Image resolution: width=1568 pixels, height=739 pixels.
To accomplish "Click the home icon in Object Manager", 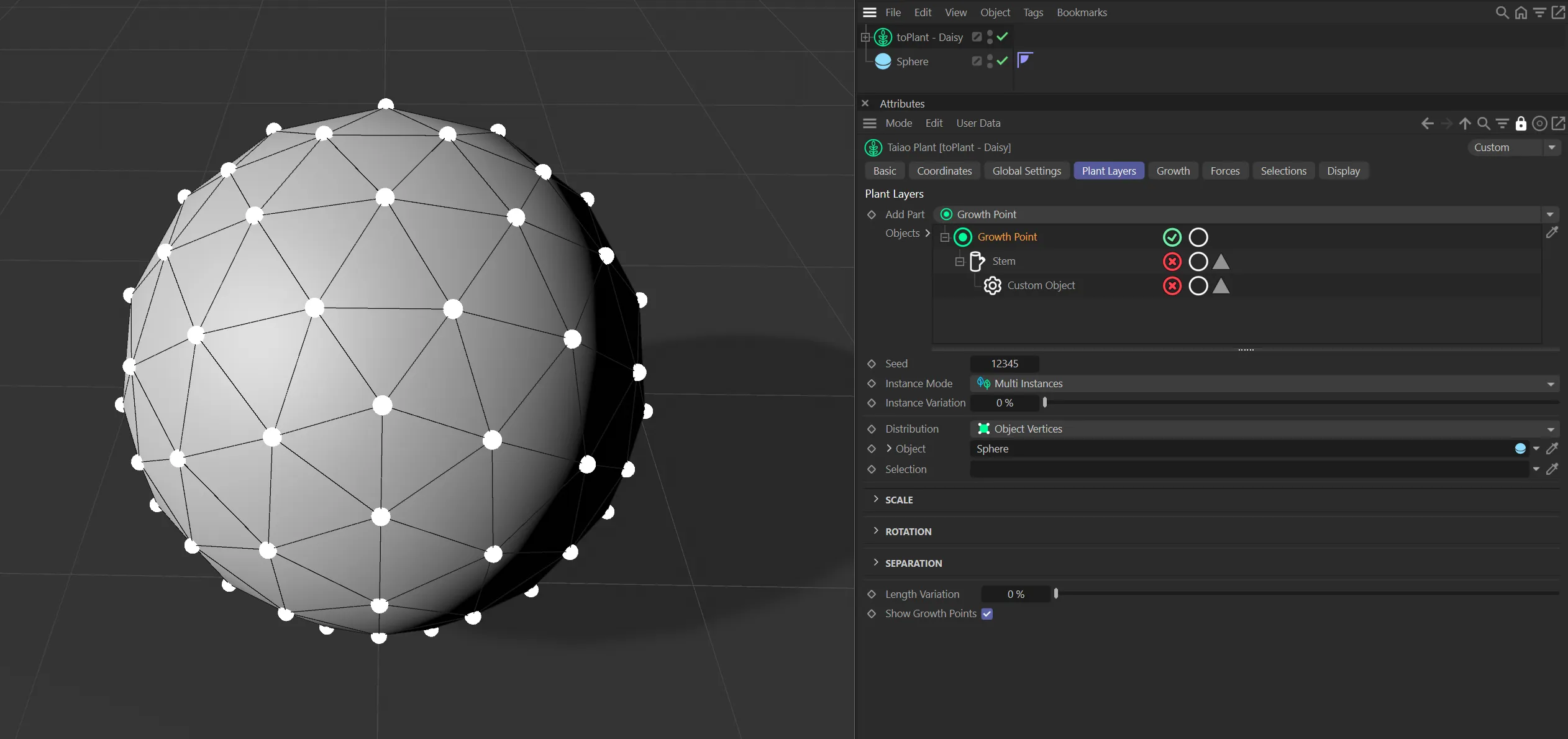I will [x=1520, y=12].
